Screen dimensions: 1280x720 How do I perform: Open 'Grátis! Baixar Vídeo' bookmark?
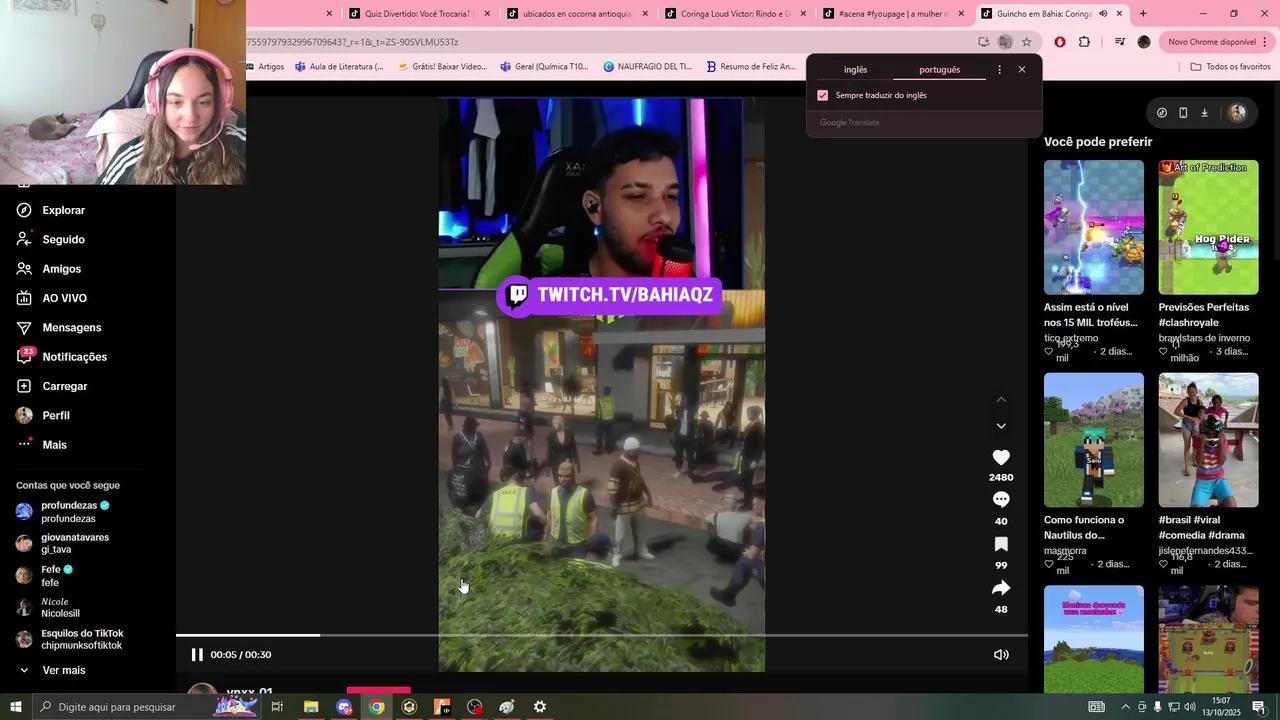(x=442, y=67)
